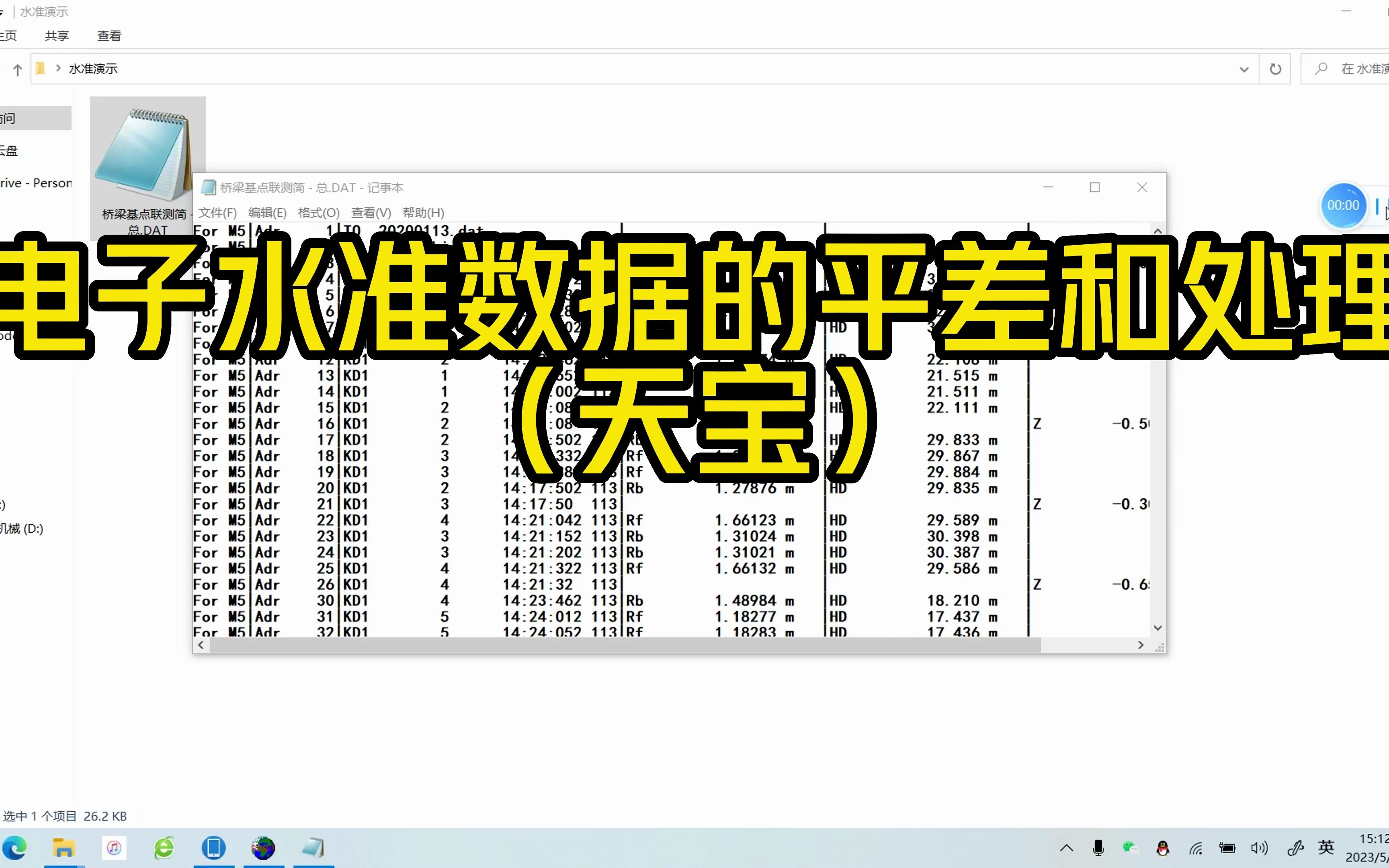Click the Notepad horizontal scrollbar thumb
1389x868 pixels.
[625, 645]
